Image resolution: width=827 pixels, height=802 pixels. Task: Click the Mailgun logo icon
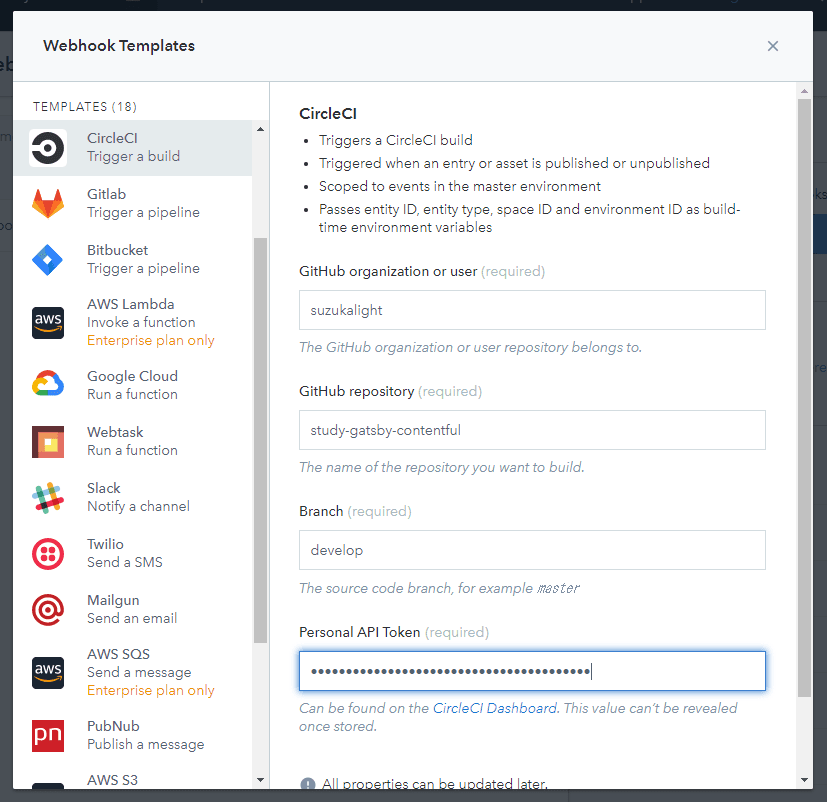click(48, 609)
